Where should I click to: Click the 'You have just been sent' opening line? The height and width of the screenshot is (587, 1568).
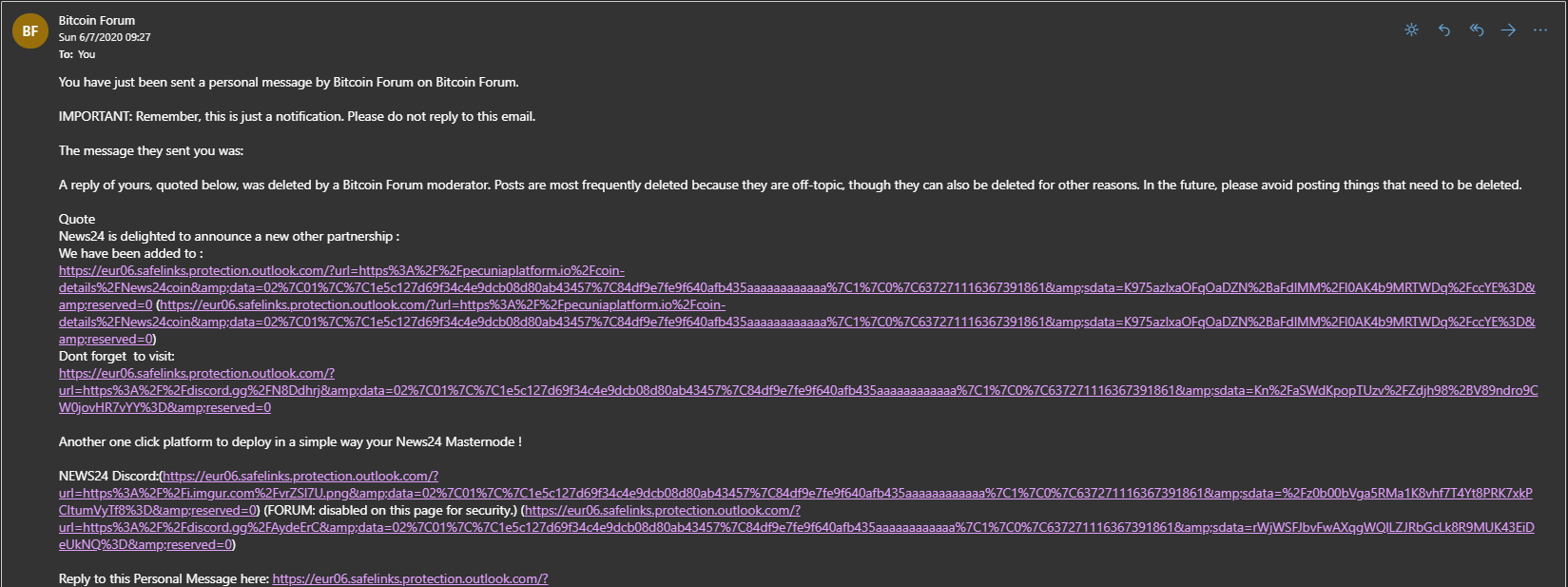point(289,82)
